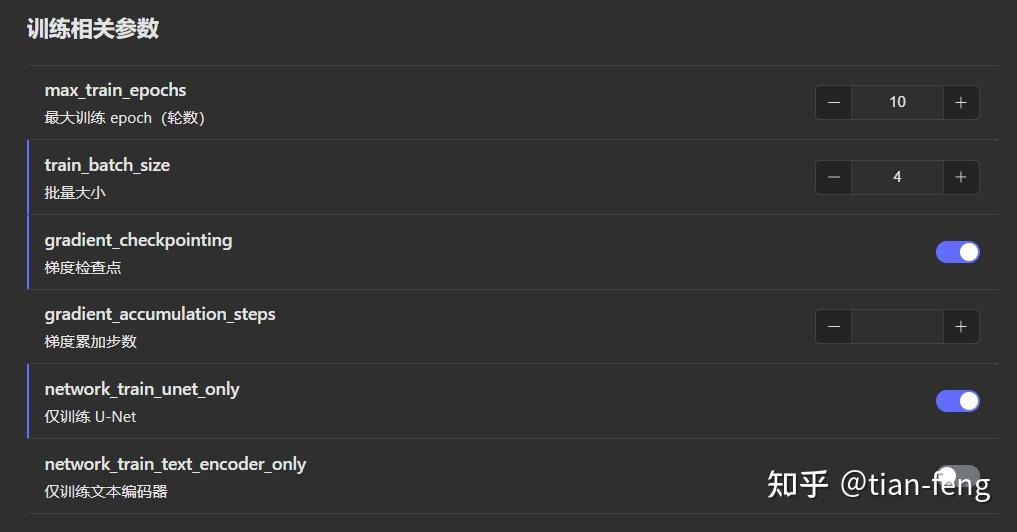Click minus icon for max_train_epochs
Screen dimensions: 1017x532
pos(833,102)
